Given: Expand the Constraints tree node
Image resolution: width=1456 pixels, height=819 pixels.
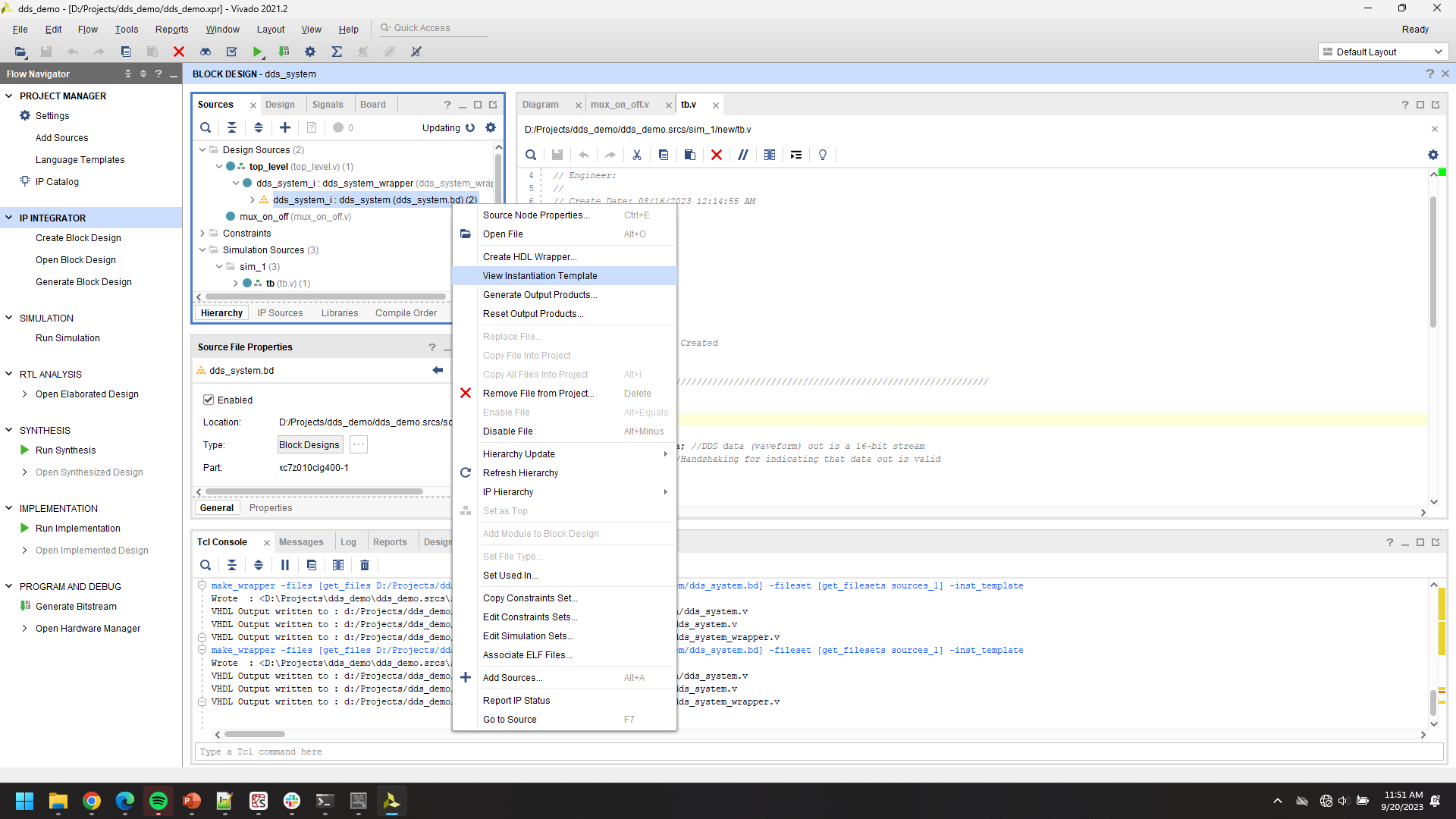Looking at the screenshot, I should (x=202, y=234).
